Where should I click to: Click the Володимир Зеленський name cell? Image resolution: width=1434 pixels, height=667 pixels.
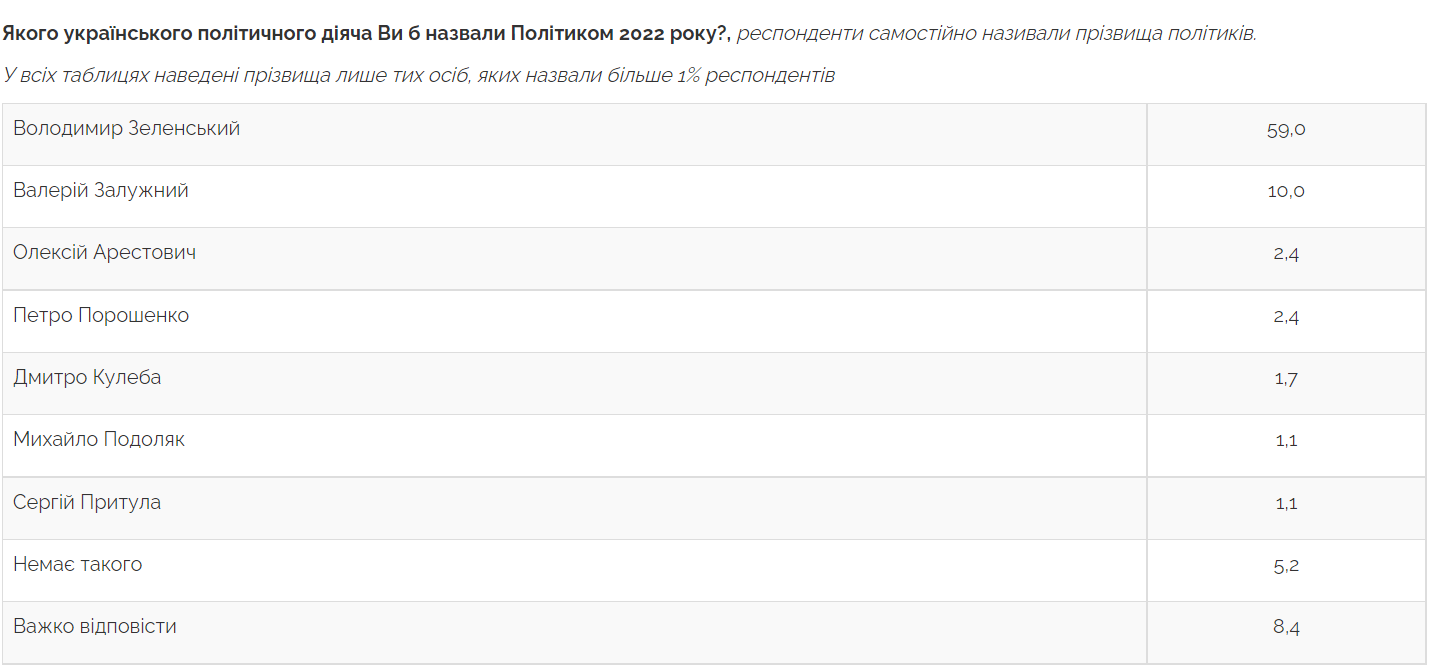tap(127, 129)
